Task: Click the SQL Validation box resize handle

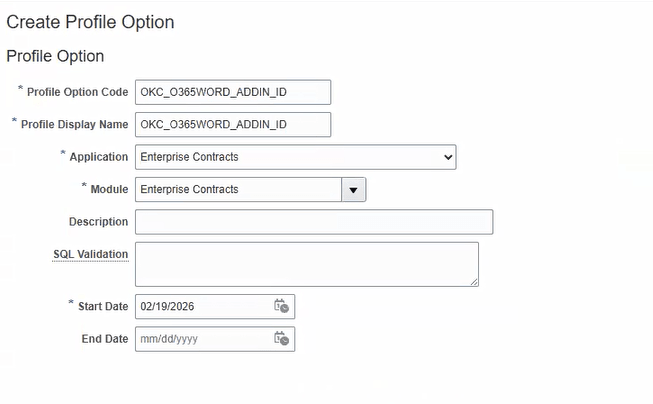Action: point(474,282)
